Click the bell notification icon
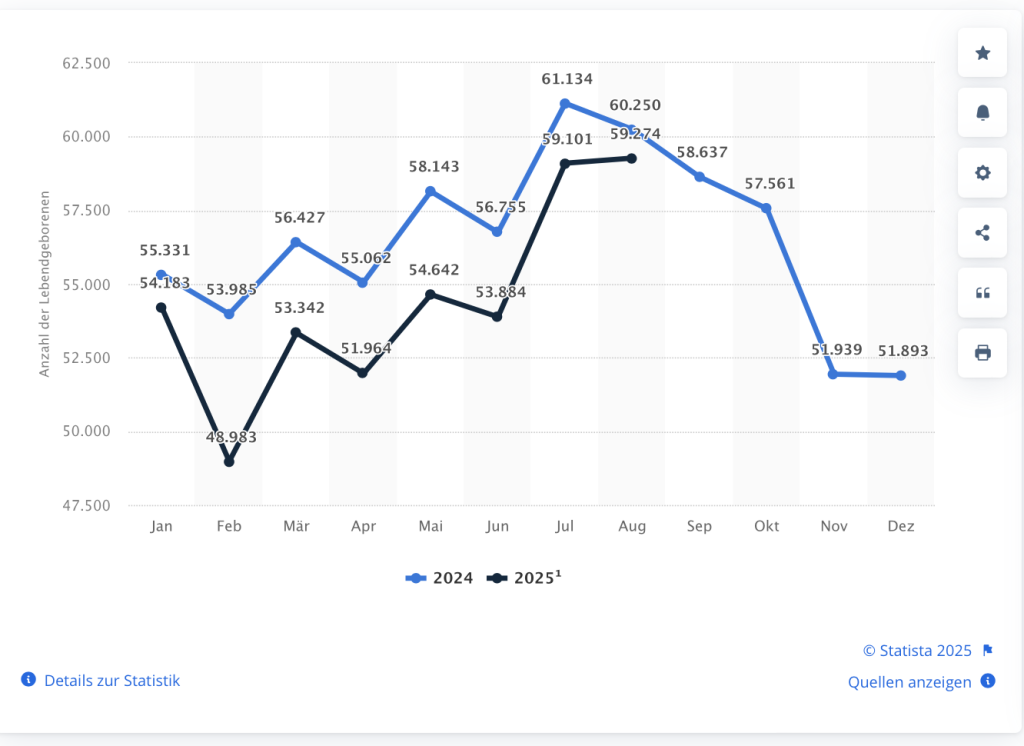This screenshot has height=746, width=1024. (x=982, y=113)
